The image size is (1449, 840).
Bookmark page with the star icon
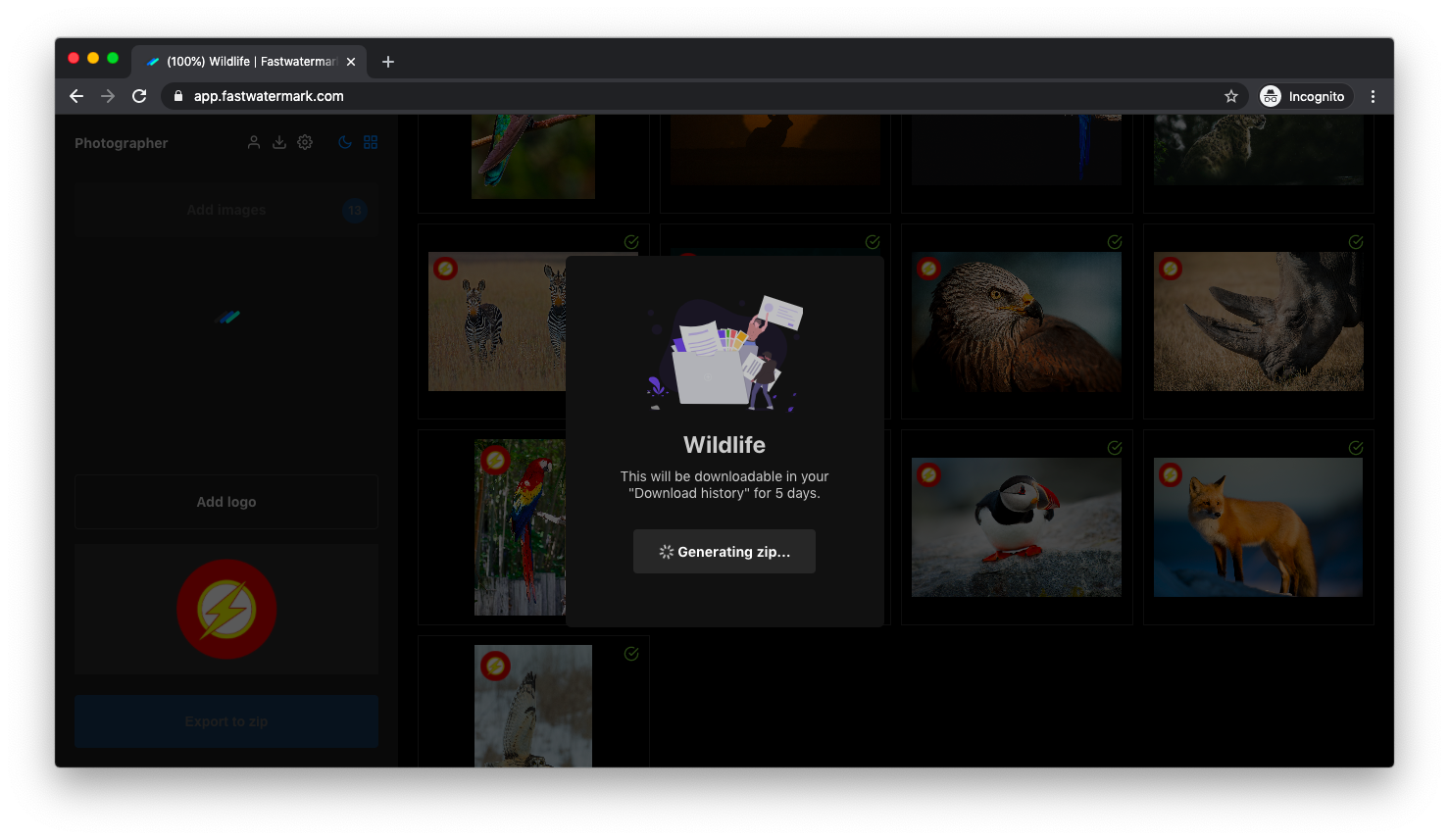1231,96
